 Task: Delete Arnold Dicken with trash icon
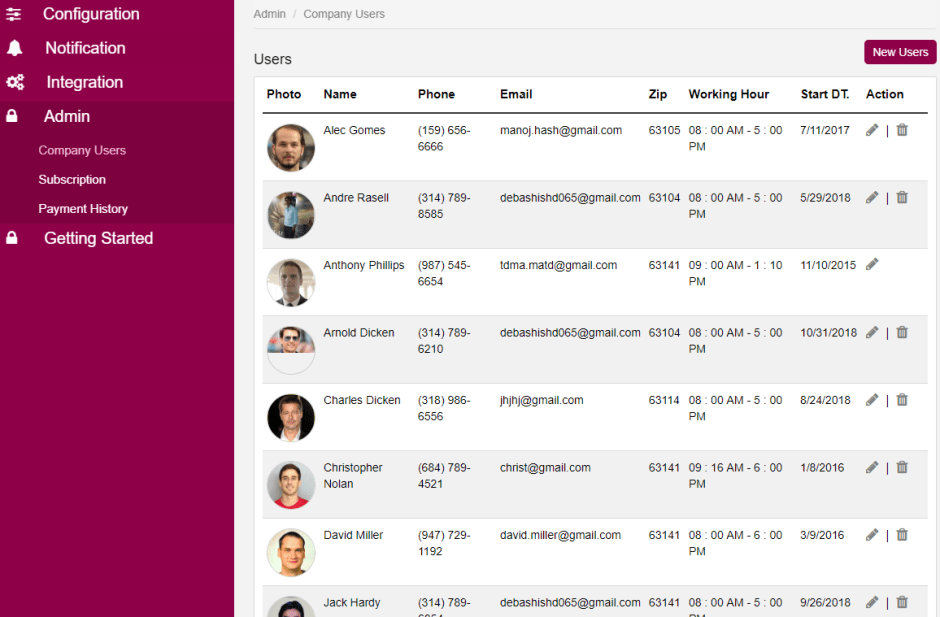pyautogui.click(x=902, y=333)
